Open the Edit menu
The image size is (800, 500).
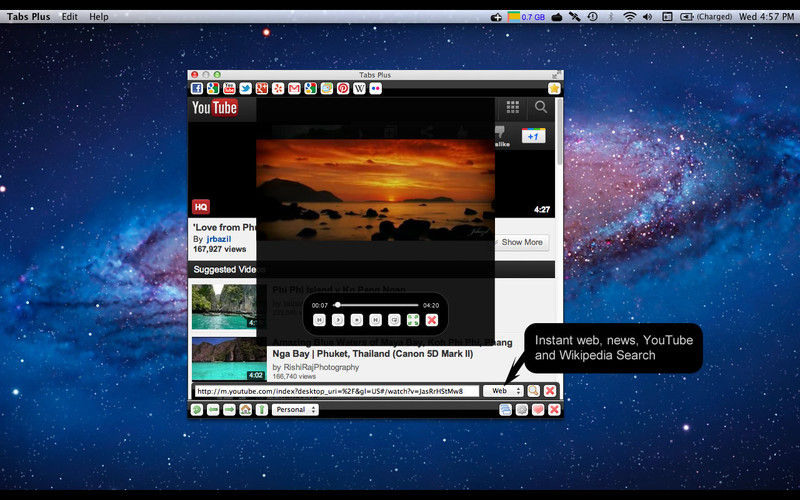(69, 17)
